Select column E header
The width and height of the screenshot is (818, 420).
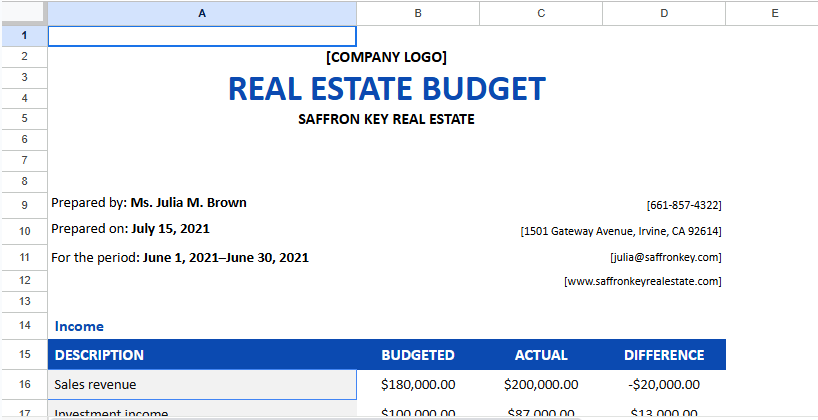774,13
